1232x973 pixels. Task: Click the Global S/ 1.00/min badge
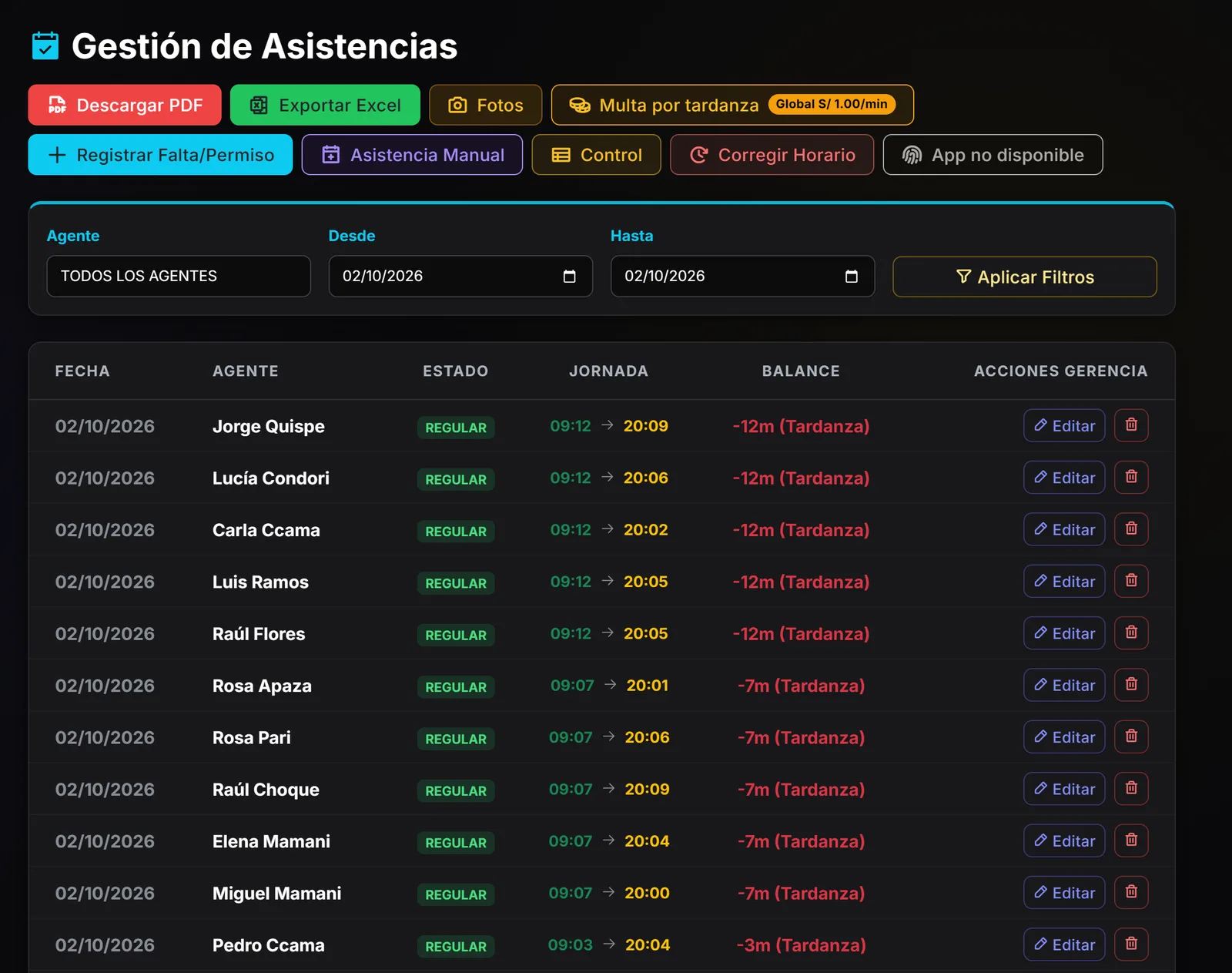click(832, 104)
